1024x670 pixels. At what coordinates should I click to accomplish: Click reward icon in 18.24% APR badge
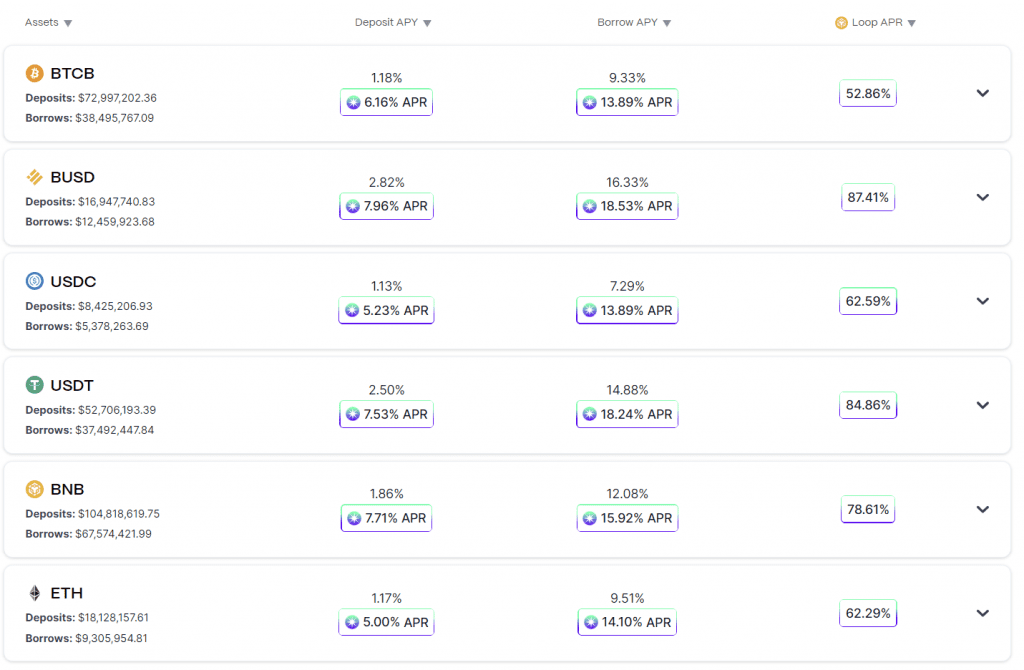click(x=590, y=414)
